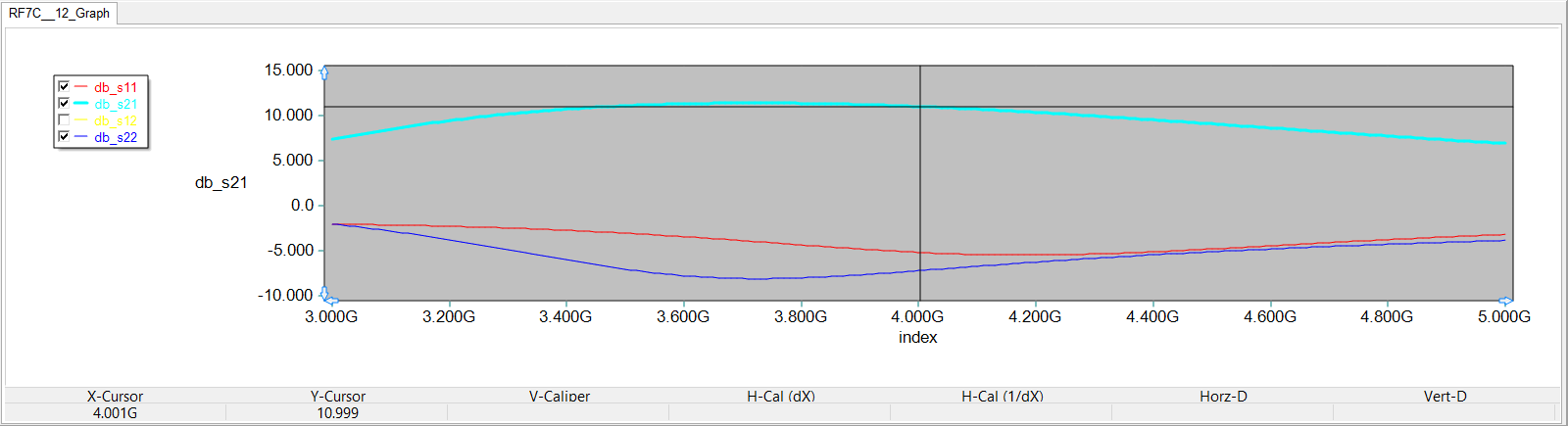Click the -5.000 Y-axis tick label

(x=290, y=251)
